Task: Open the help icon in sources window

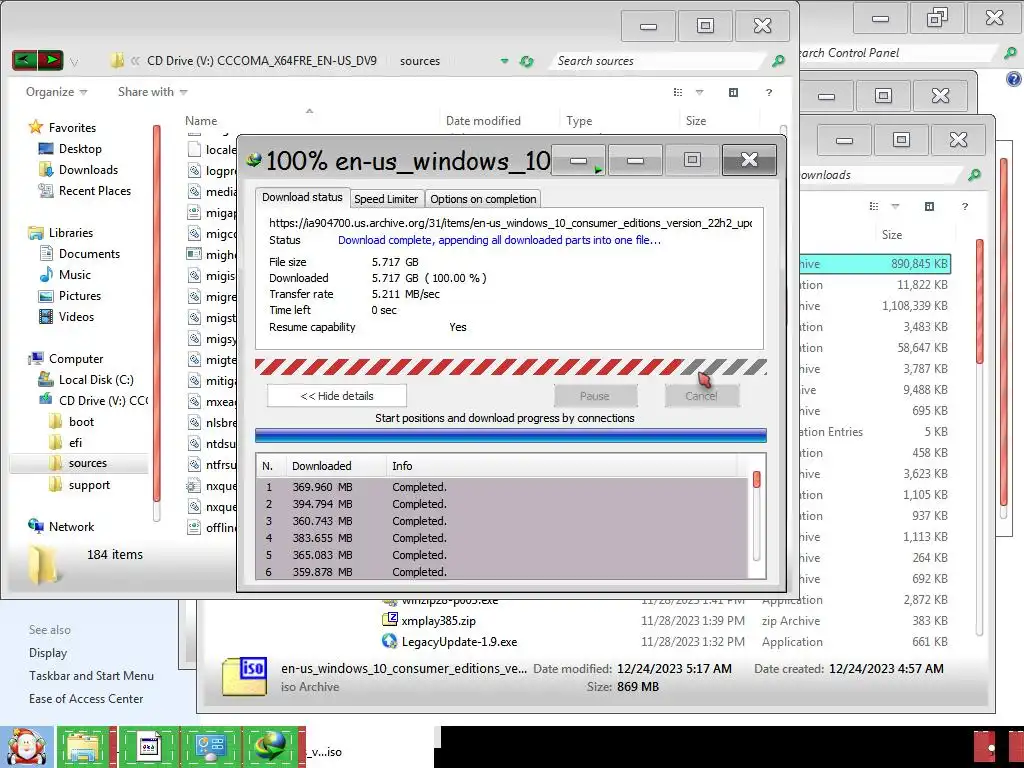Action: (769, 93)
